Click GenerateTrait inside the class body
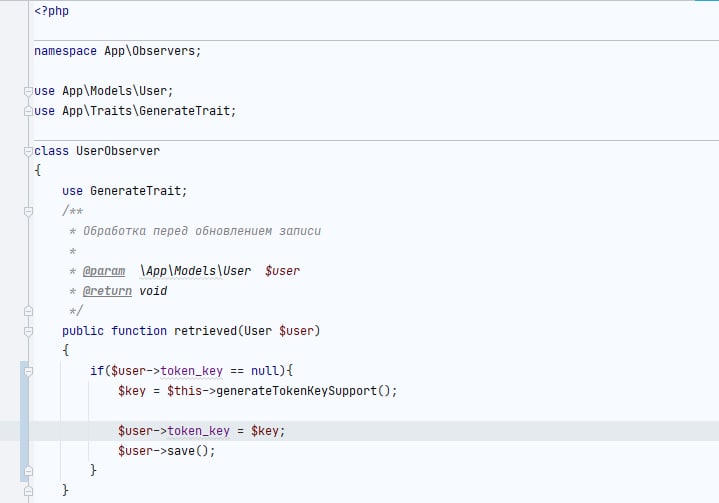Image resolution: width=719 pixels, height=503 pixels. click(x=136, y=191)
